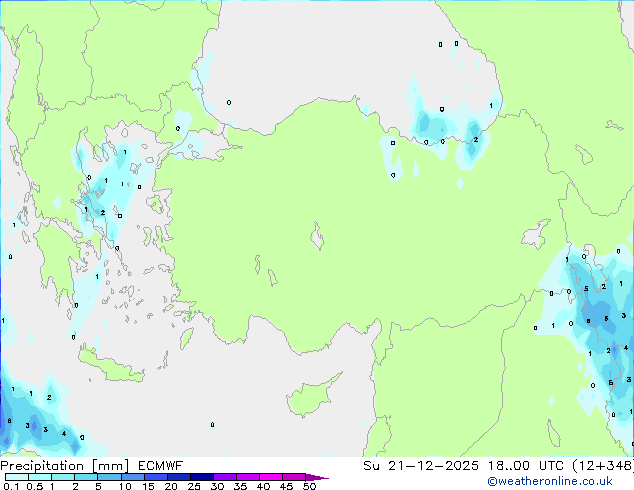This screenshot has width=634, height=490.
Task: Click legend scale label "45"
Action: pos(287,486)
